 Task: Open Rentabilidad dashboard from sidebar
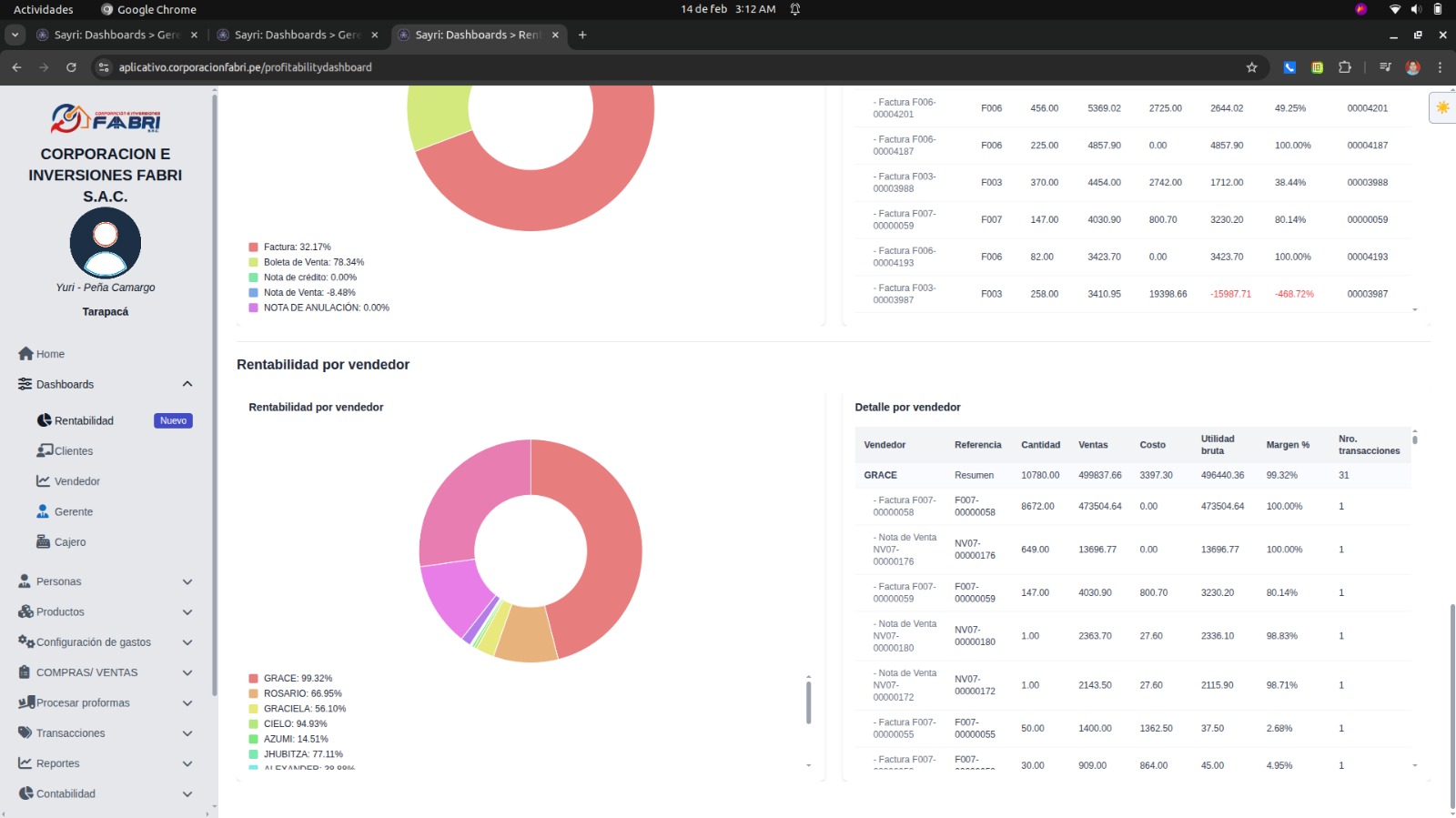click(x=84, y=420)
